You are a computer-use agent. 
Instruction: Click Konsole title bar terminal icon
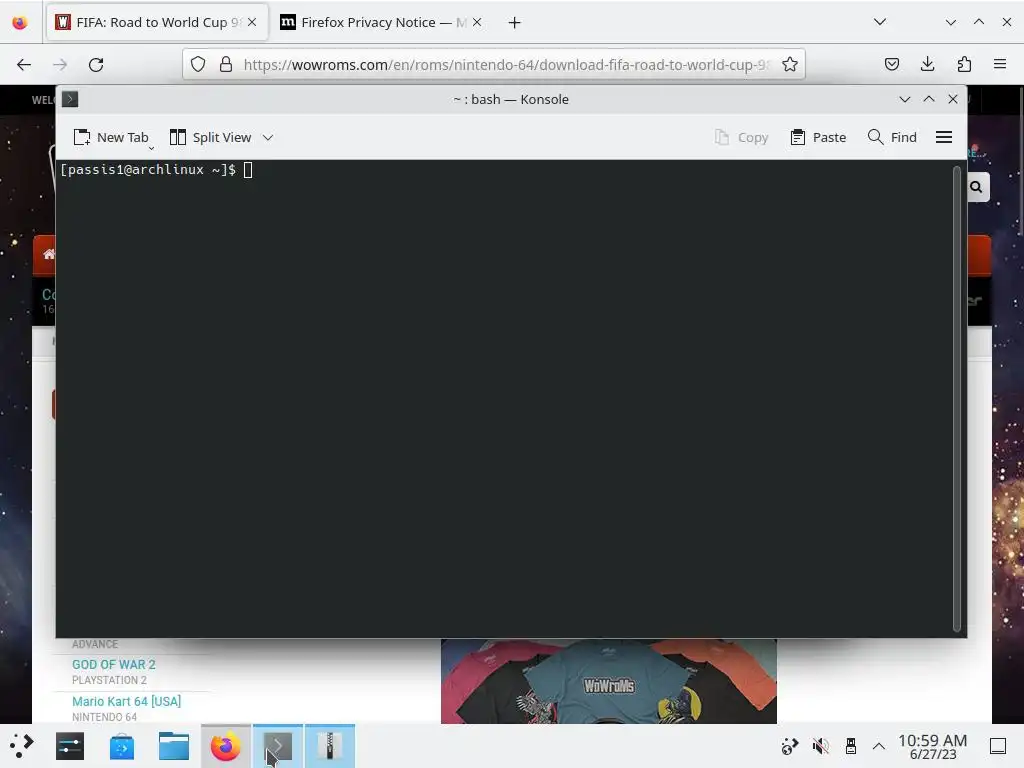70,99
